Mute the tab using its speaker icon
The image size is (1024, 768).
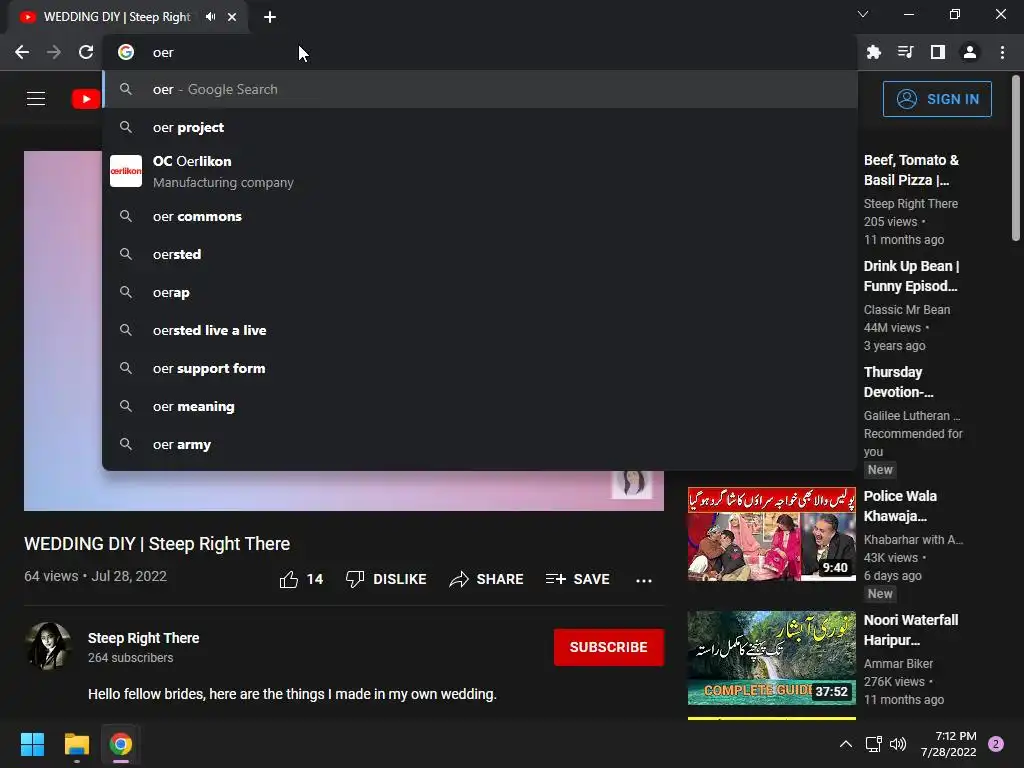point(210,17)
